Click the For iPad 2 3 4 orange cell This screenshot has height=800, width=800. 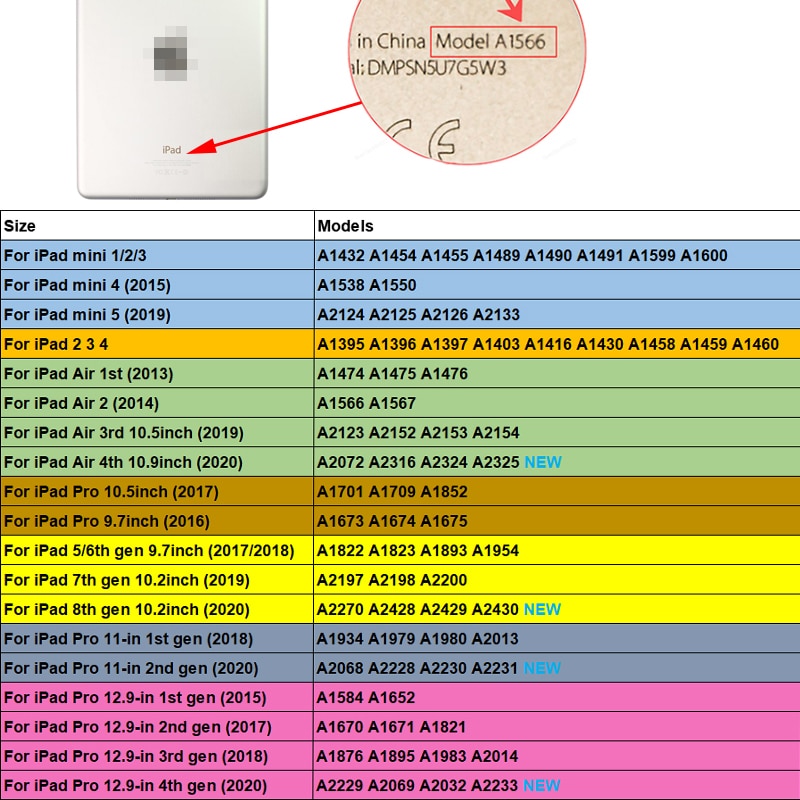(x=157, y=344)
